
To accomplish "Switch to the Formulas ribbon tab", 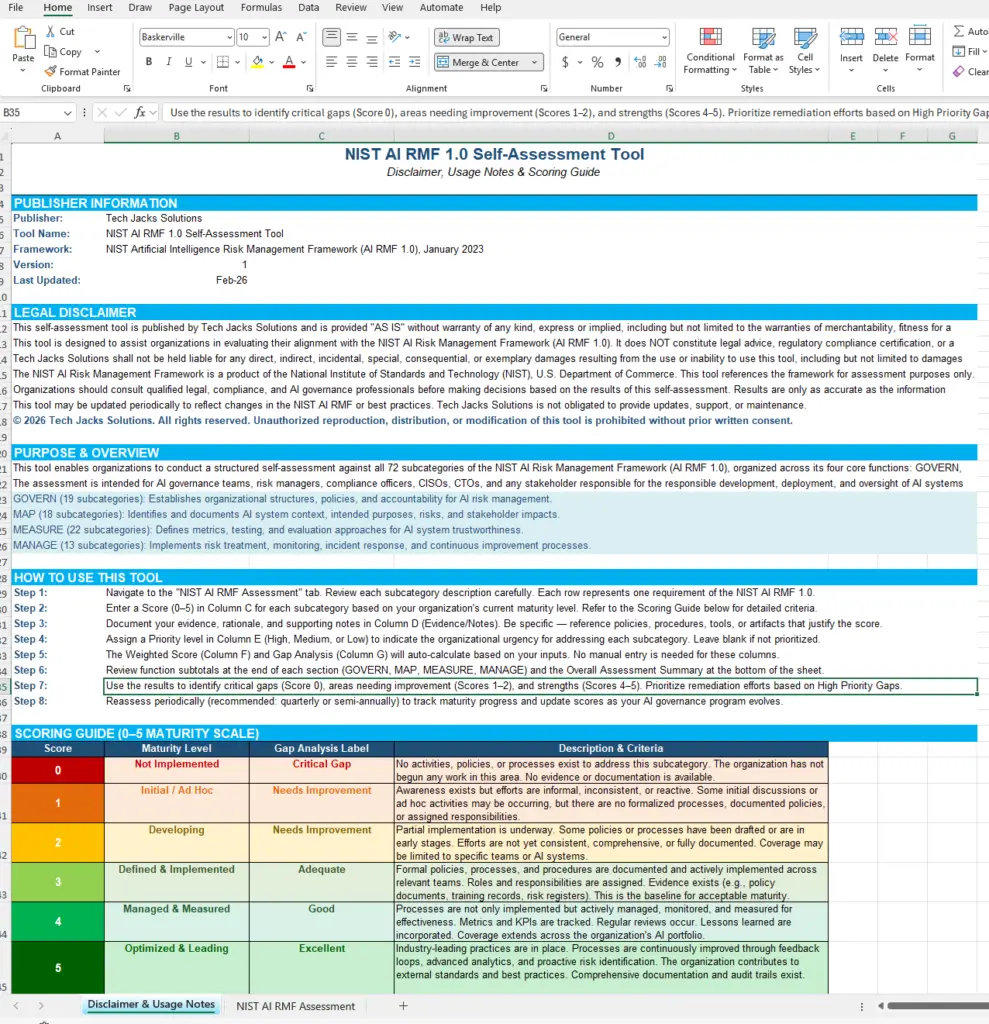I will pos(261,8).
